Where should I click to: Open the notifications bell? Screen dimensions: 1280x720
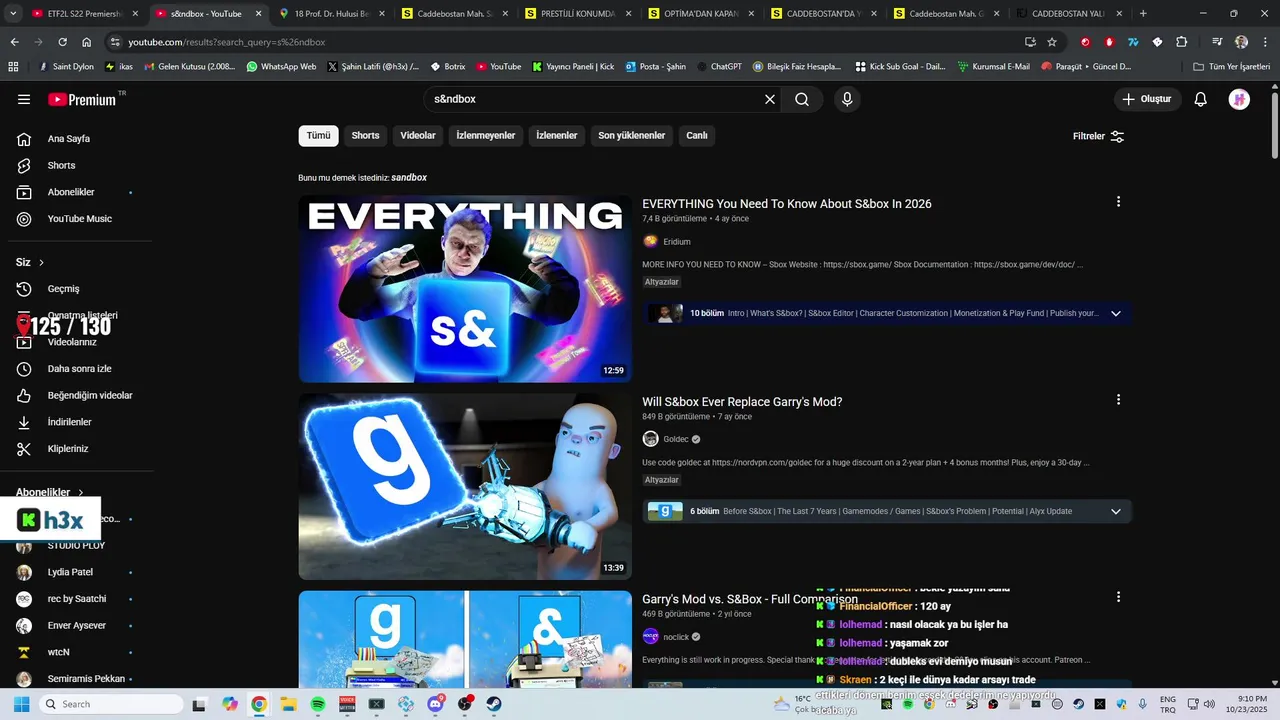point(1201,99)
